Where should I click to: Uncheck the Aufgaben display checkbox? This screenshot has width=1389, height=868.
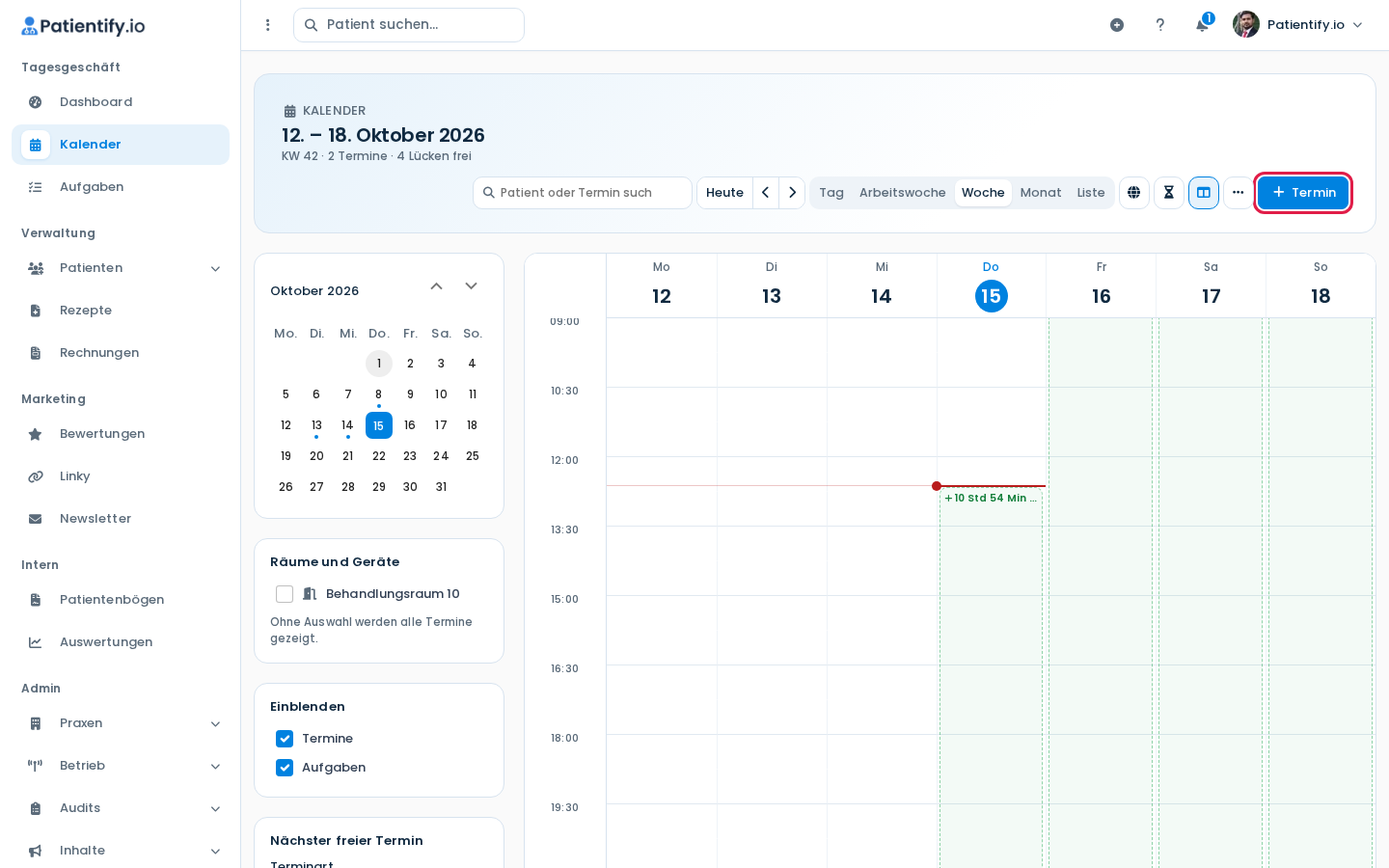click(x=285, y=768)
